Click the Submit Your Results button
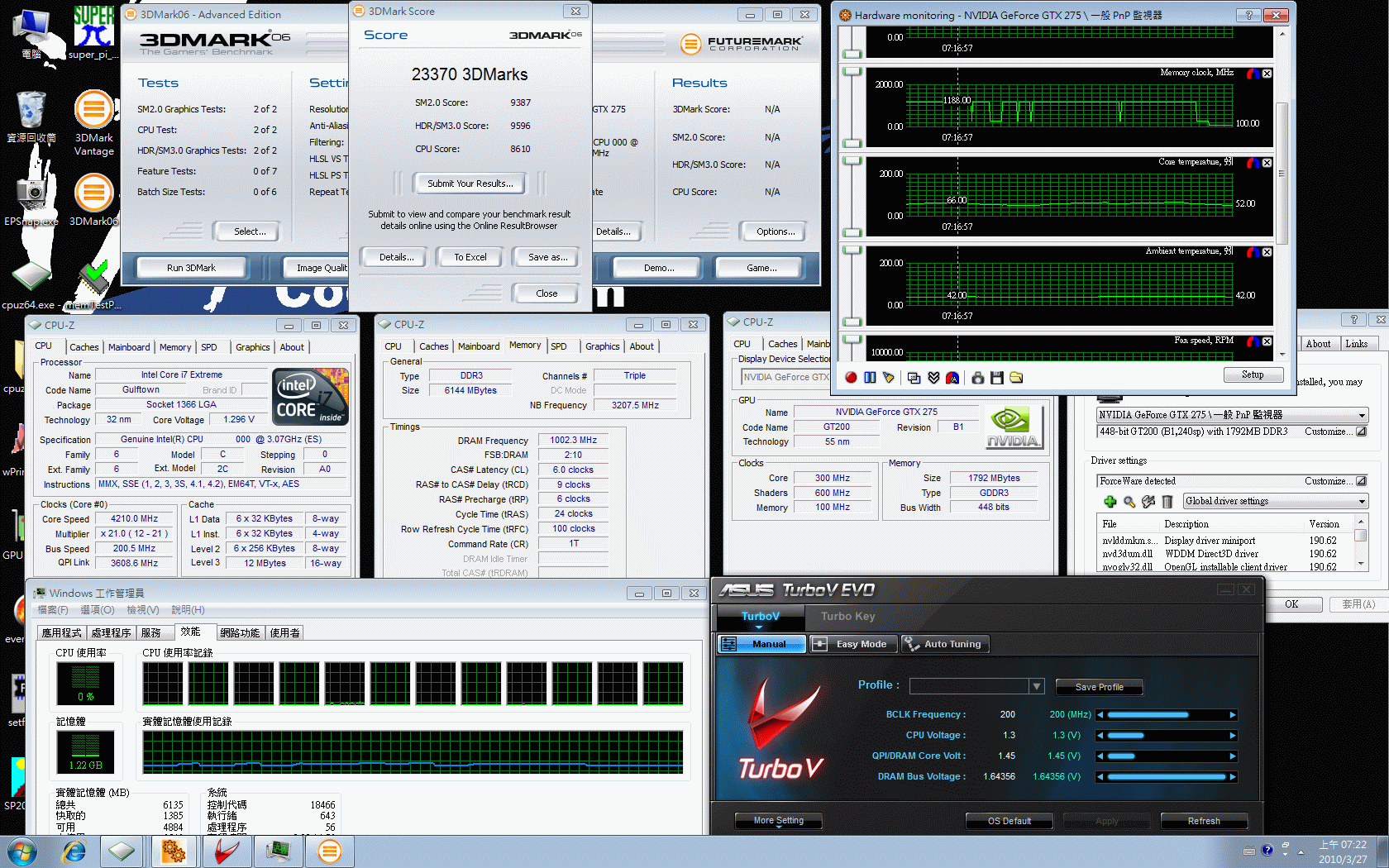 coord(470,184)
